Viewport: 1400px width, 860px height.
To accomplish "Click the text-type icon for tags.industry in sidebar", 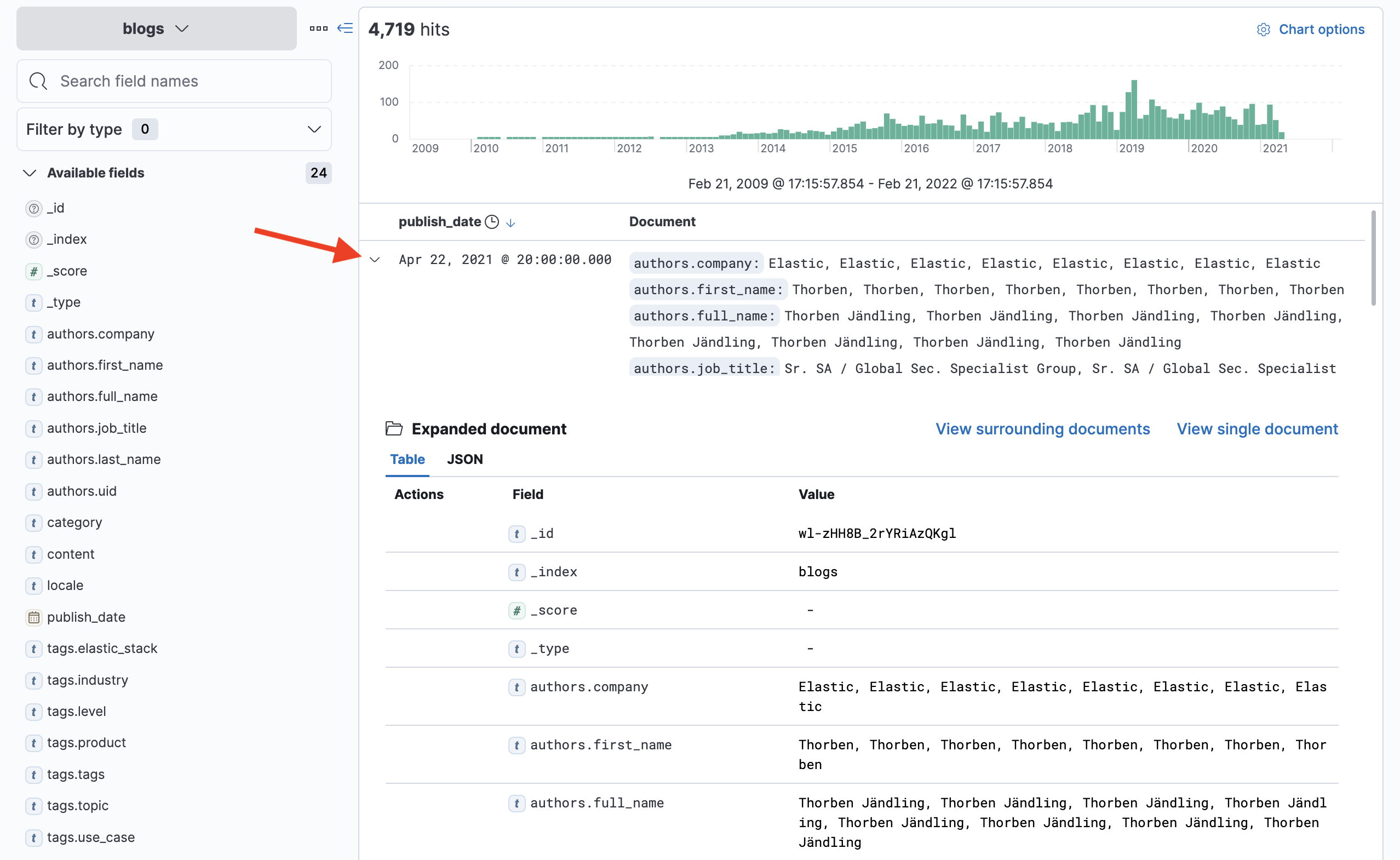I will point(34,680).
